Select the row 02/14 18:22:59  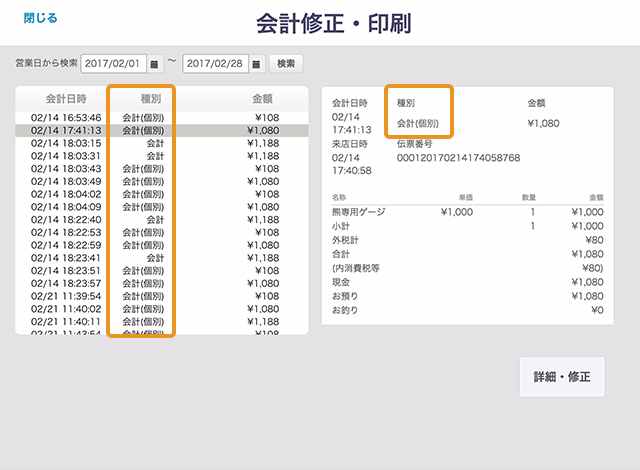[x=162, y=245]
